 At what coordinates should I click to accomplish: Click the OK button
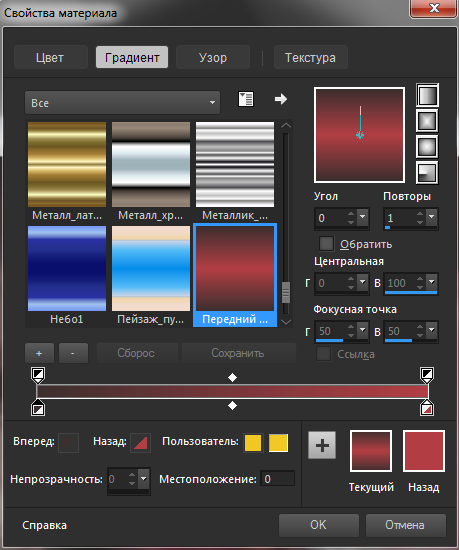pos(319,525)
